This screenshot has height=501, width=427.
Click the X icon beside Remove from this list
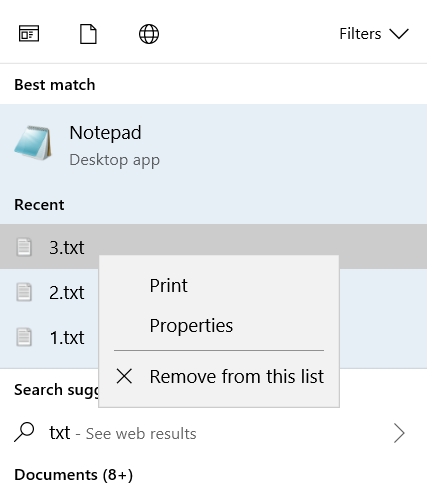[x=124, y=376]
